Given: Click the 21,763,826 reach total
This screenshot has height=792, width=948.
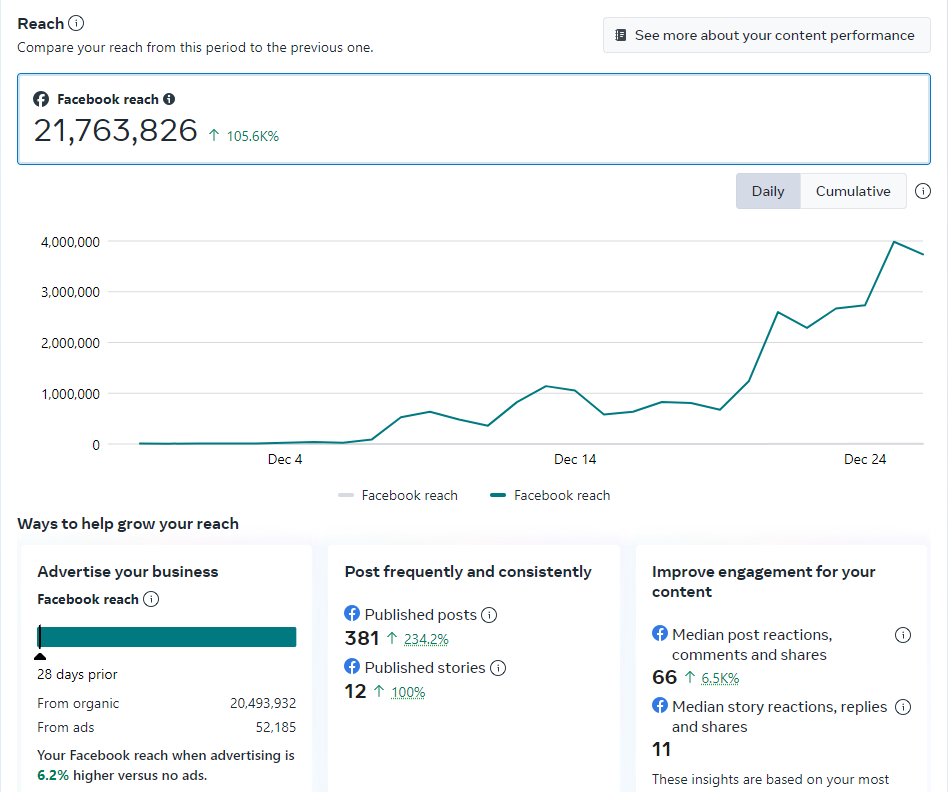Looking at the screenshot, I should (115, 131).
